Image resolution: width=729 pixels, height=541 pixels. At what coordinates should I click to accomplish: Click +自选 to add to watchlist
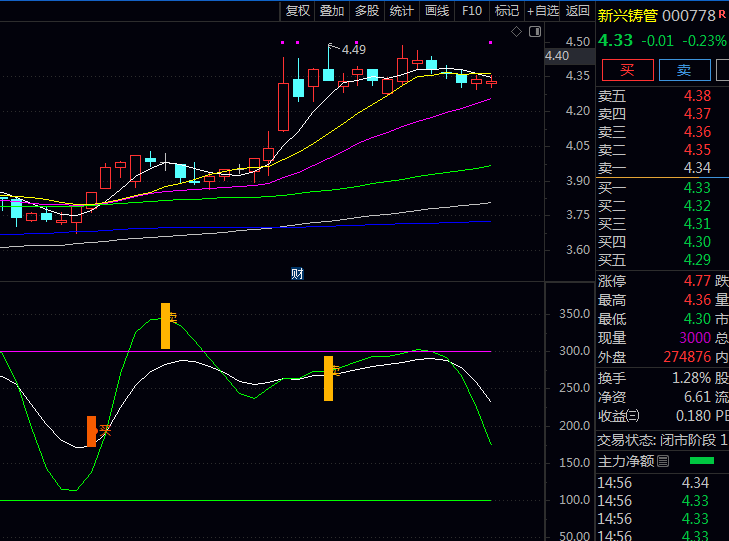(x=542, y=11)
